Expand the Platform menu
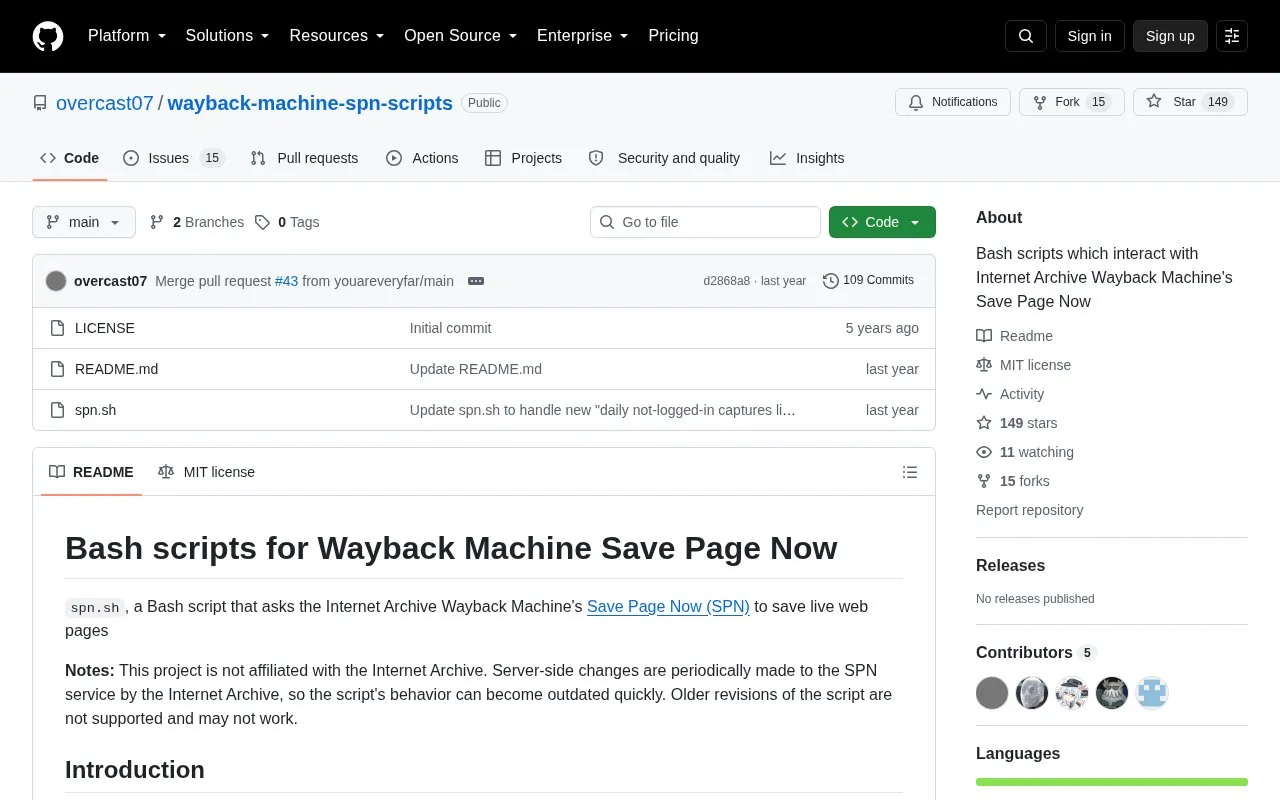This screenshot has height=800, width=1280. (127, 36)
